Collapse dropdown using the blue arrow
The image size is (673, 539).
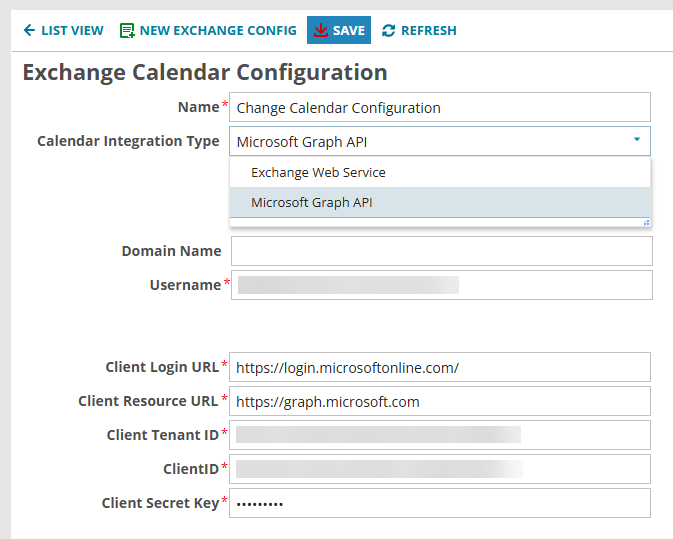(637, 141)
